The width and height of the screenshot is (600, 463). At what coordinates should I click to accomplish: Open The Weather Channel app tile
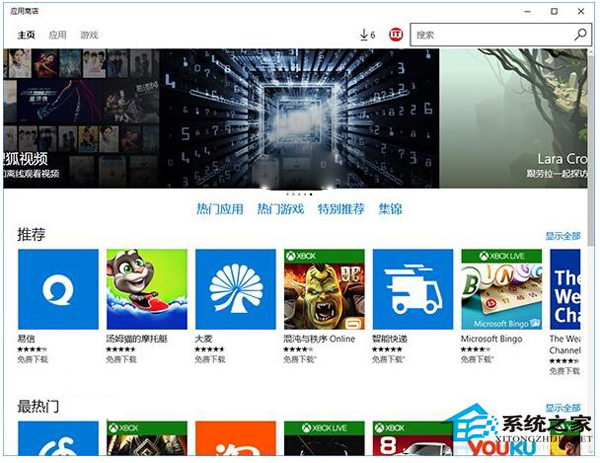(565, 289)
